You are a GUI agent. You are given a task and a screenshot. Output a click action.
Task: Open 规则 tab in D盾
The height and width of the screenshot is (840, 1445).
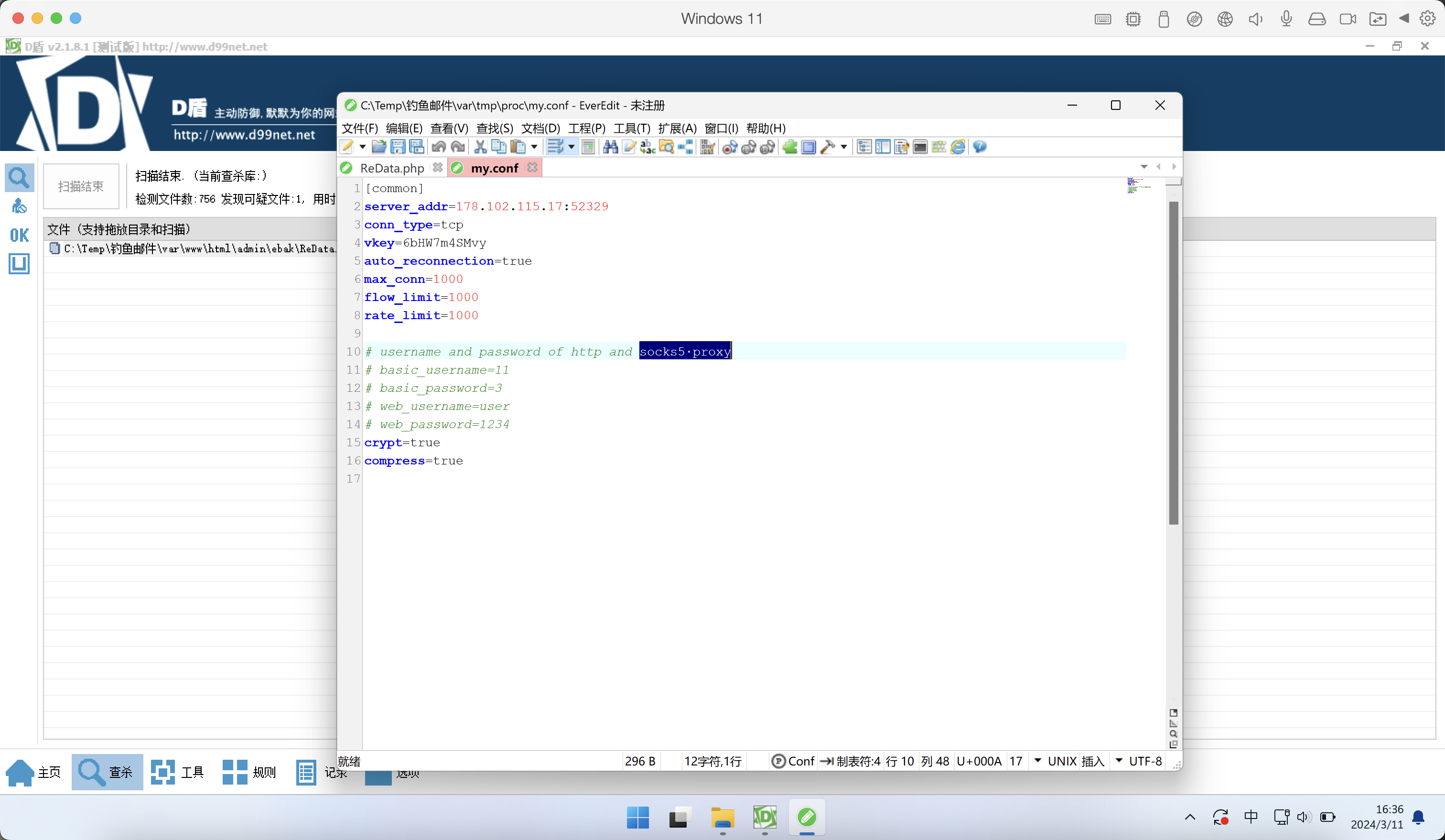tap(249, 772)
